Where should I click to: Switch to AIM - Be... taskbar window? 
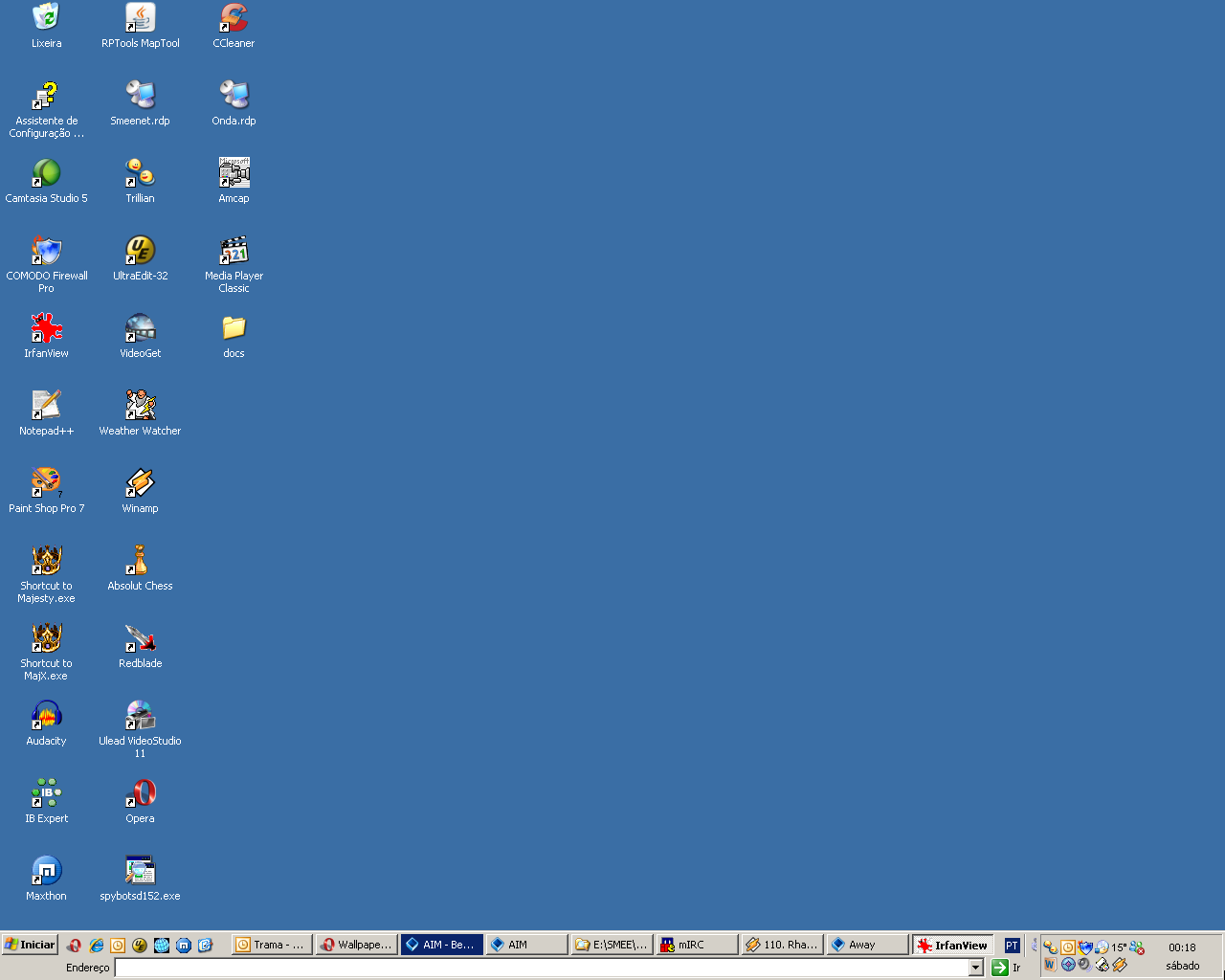[x=441, y=945]
